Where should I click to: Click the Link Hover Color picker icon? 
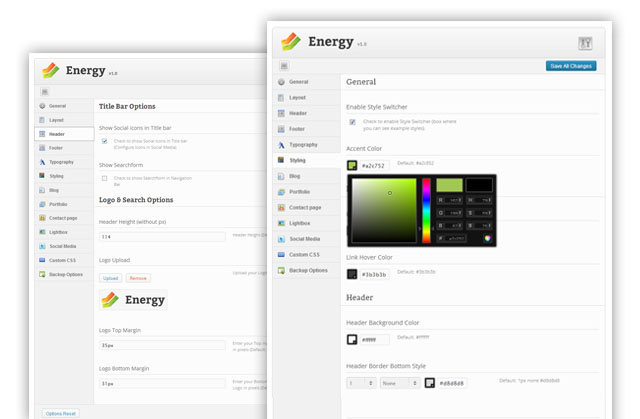tap(352, 273)
